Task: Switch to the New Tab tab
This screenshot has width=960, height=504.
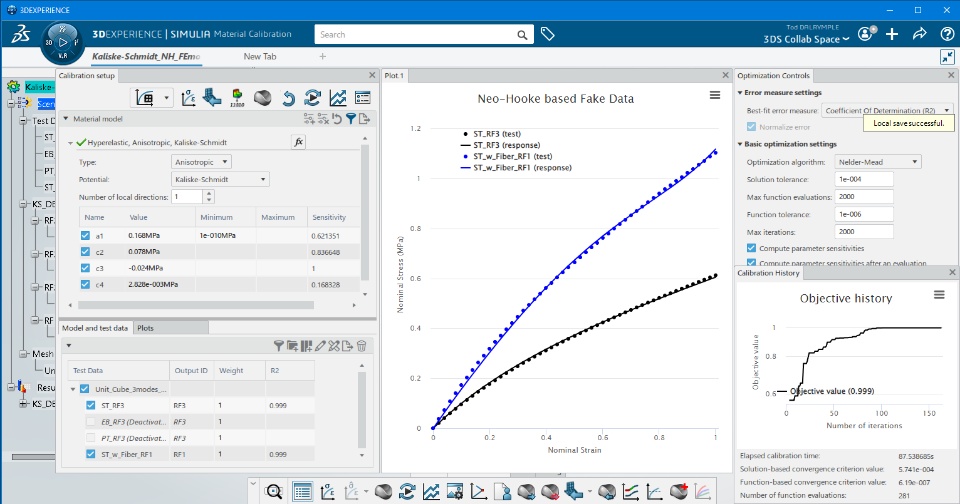Action: click(x=260, y=56)
